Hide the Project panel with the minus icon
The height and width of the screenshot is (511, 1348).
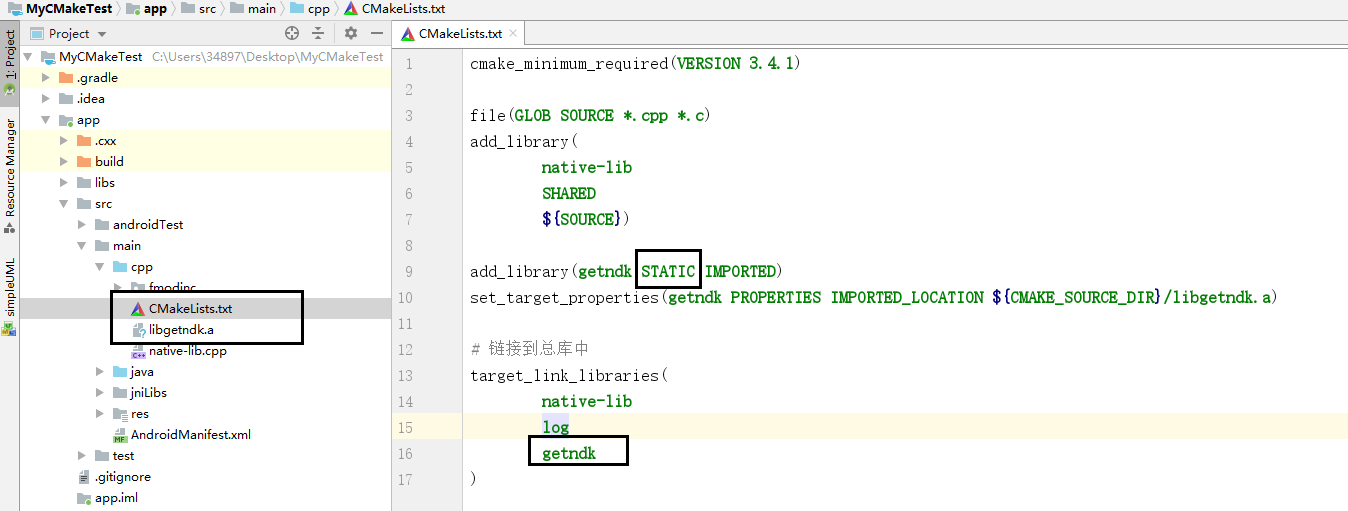[377, 33]
